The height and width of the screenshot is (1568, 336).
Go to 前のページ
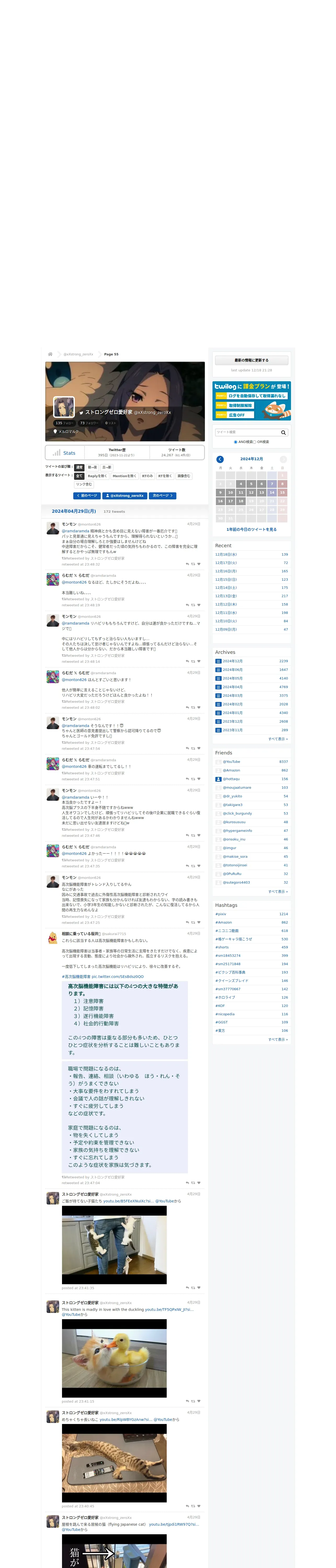87,495
